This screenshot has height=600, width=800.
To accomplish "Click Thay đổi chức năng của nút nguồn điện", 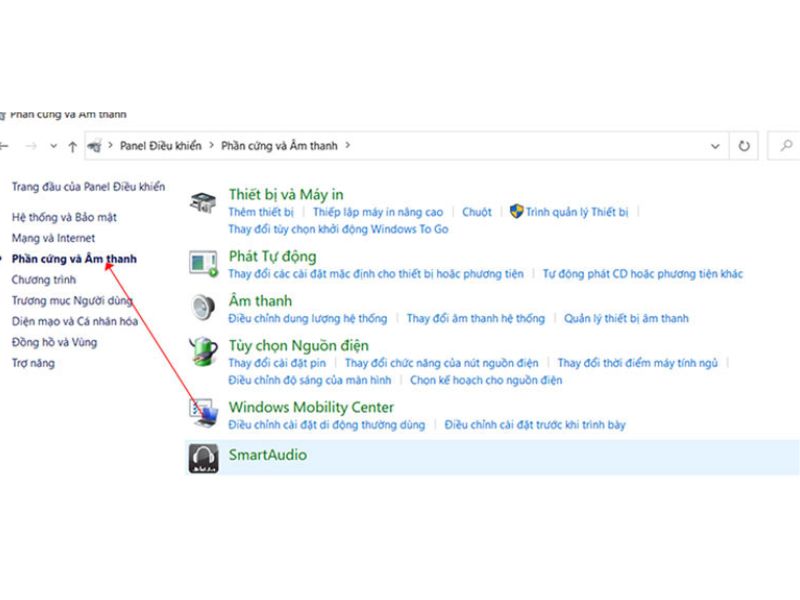I will point(442,363).
